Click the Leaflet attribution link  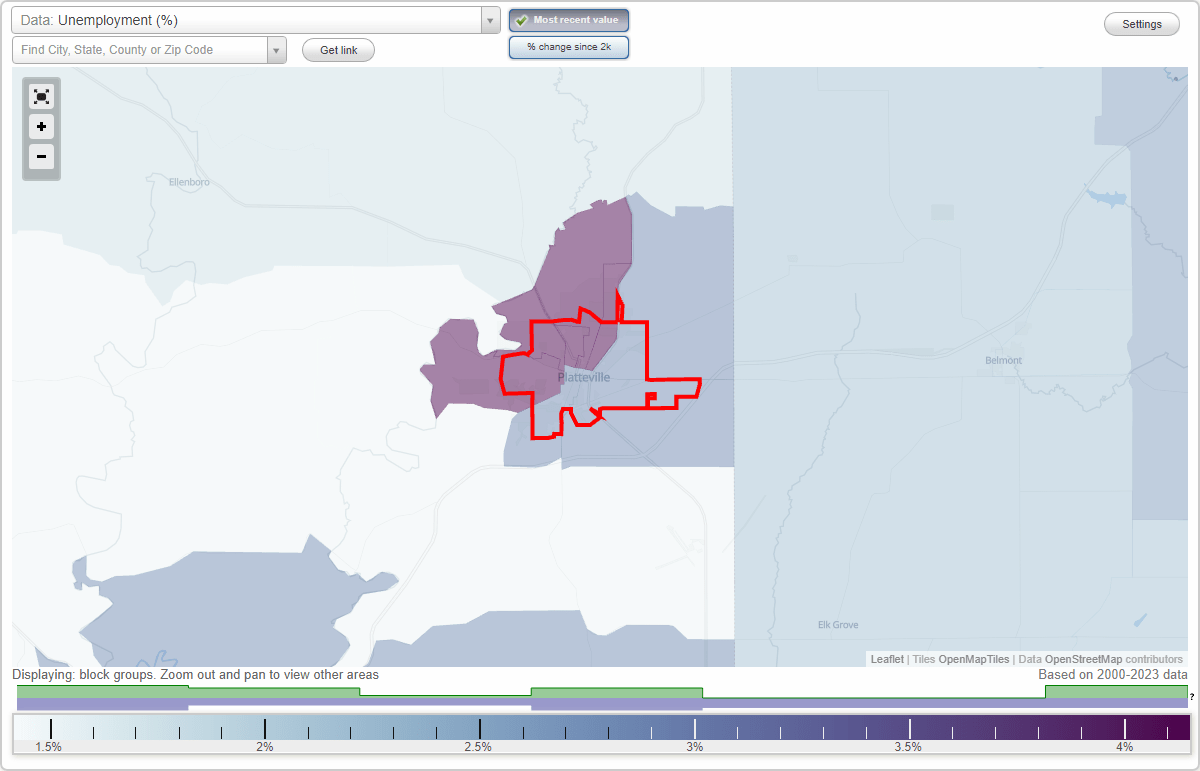887,659
